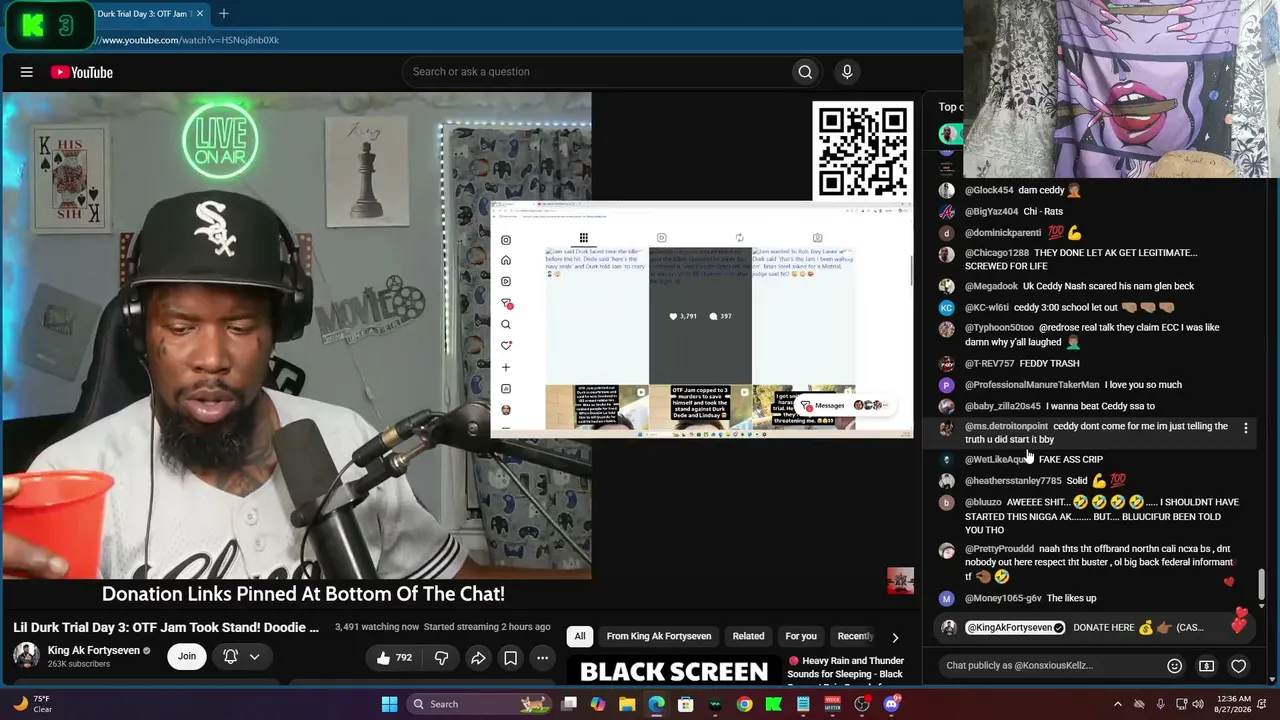Open the Windows Start menu

(x=389, y=704)
